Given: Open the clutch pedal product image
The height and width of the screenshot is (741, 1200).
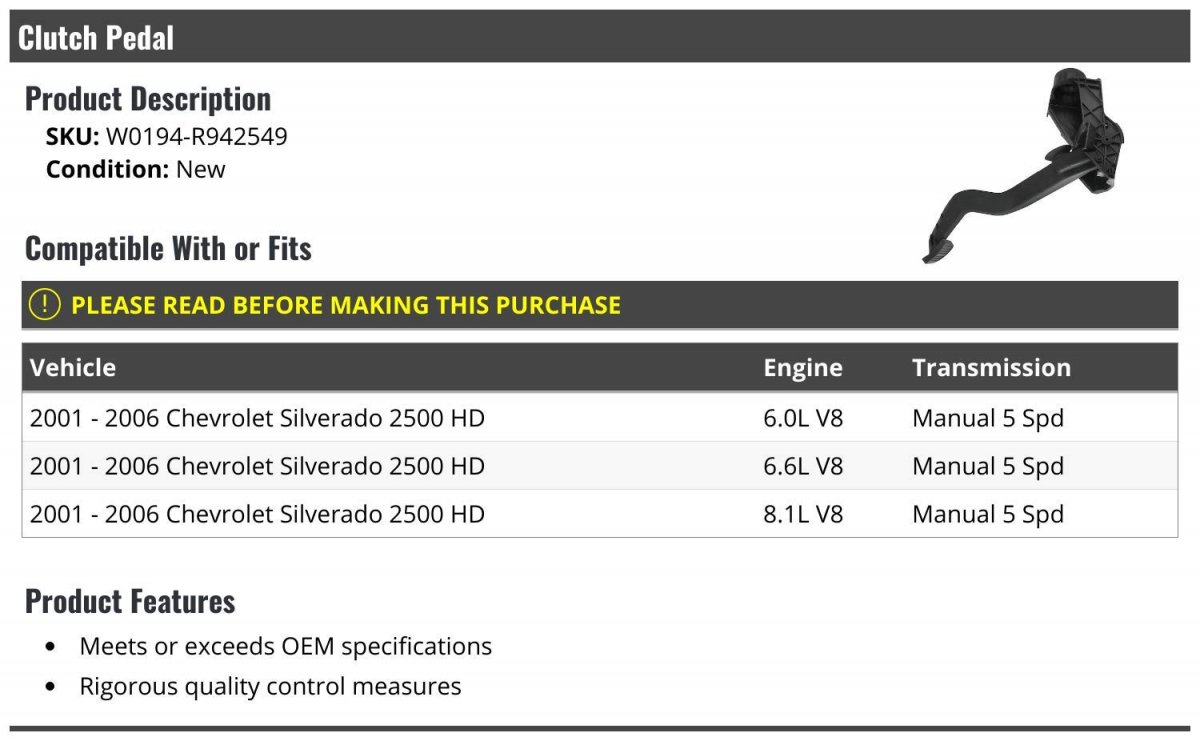Looking at the screenshot, I should [1024, 166].
